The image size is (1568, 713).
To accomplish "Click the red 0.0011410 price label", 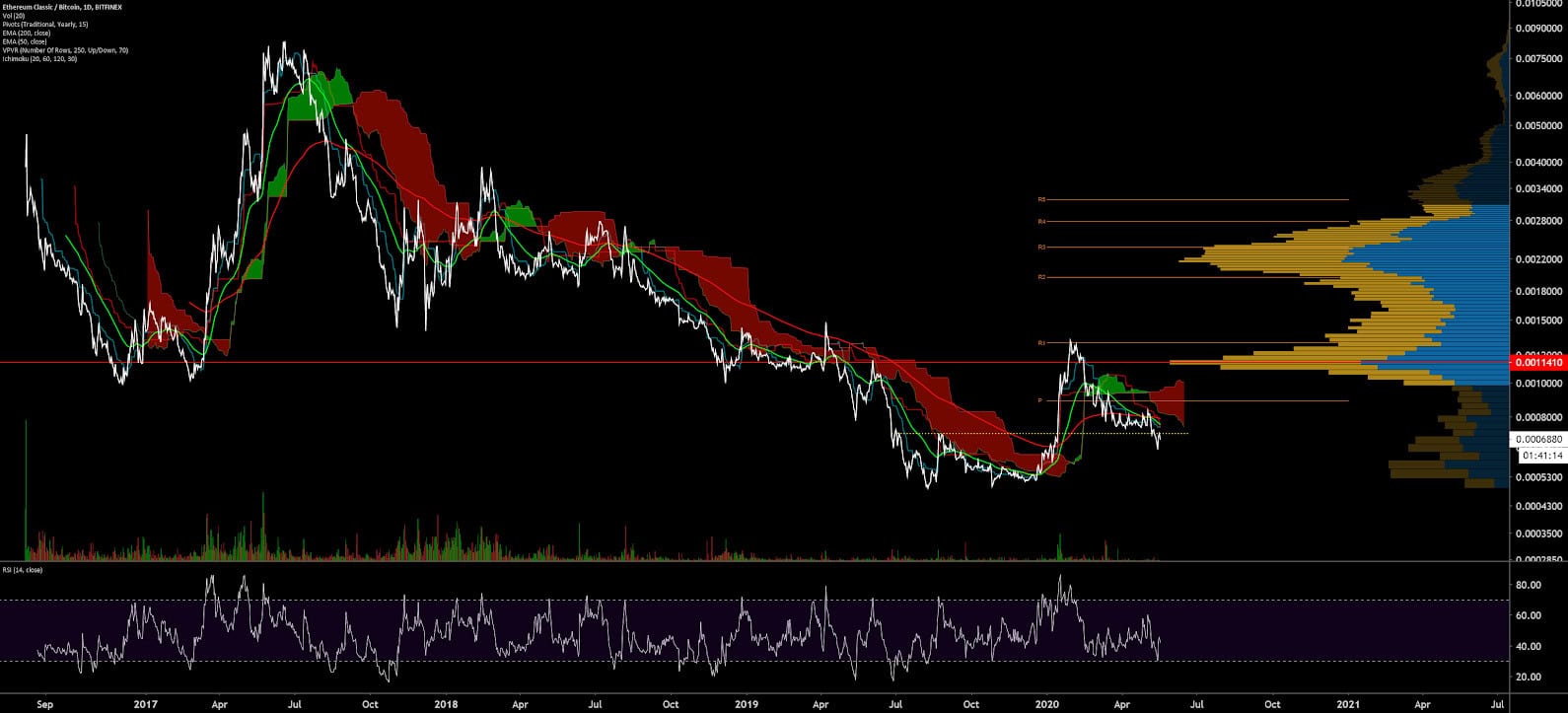I will (1538, 363).
